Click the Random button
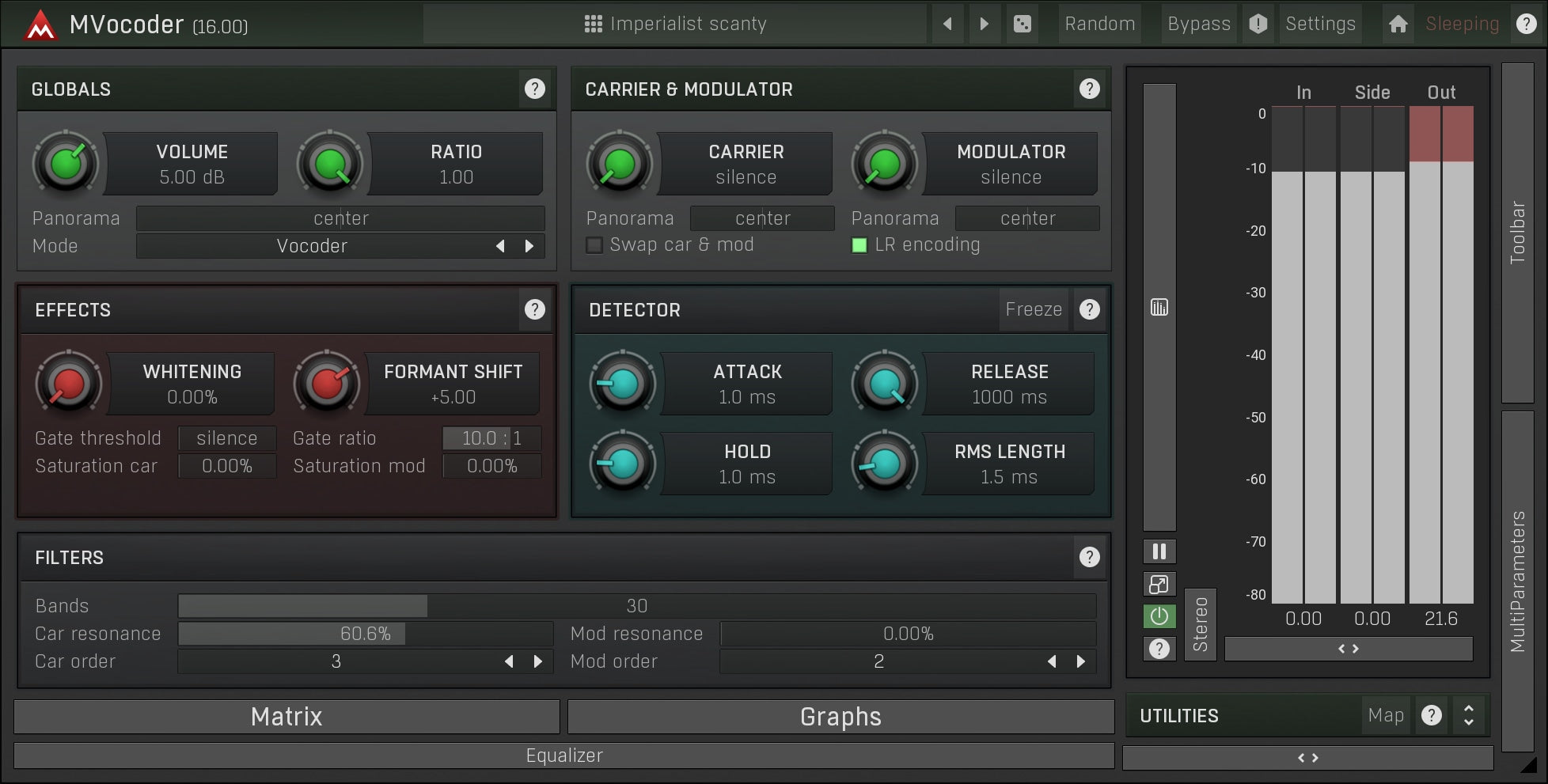The image size is (1548, 784). (1099, 24)
